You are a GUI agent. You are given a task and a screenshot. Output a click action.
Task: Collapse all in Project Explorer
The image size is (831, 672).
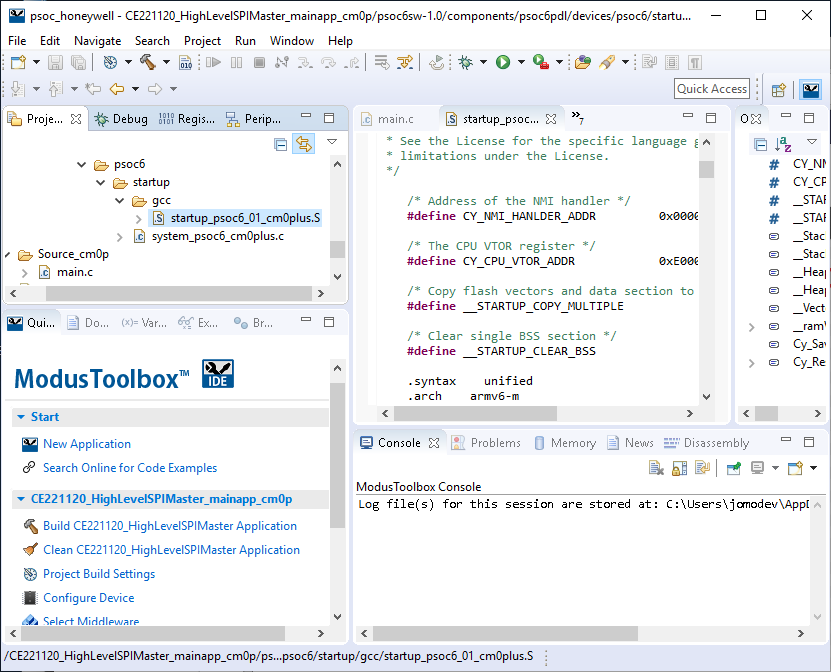(x=281, y=145)
